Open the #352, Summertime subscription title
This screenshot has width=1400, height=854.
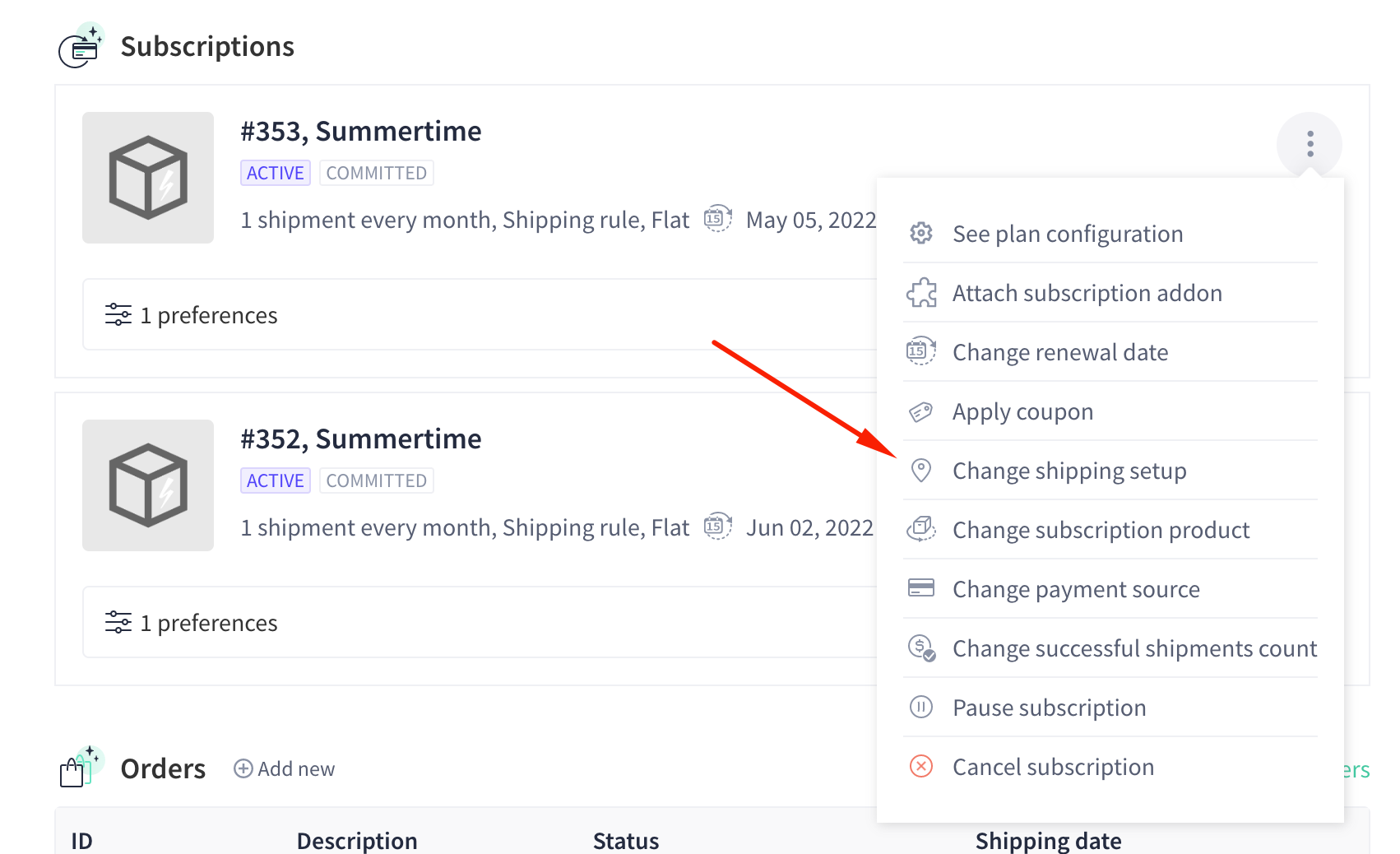tap(360, 439)
